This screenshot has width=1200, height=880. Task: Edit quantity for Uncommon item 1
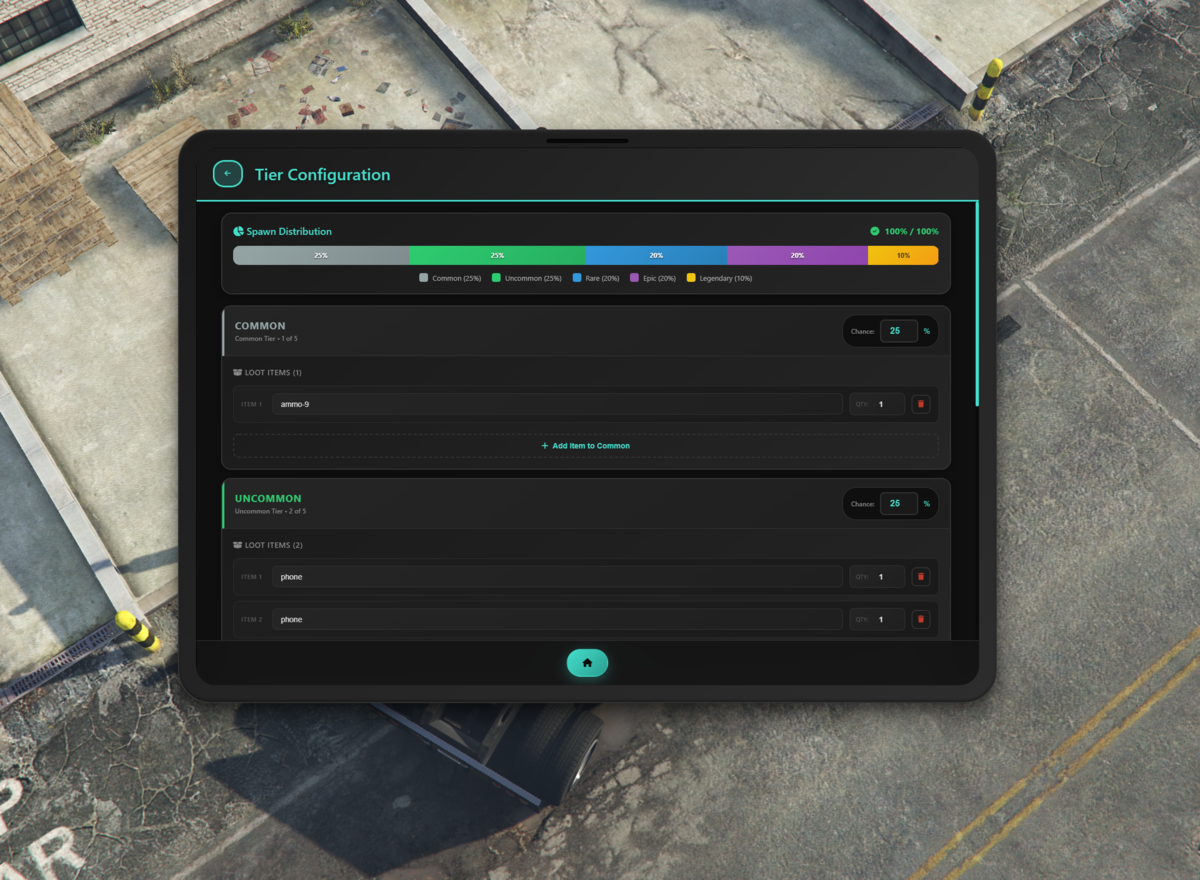877,577
